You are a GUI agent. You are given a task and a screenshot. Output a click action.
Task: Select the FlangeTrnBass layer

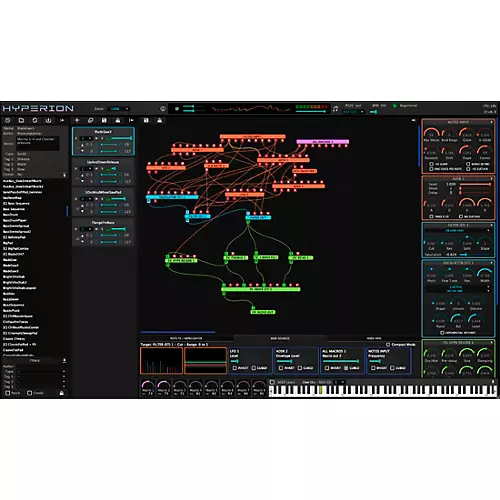click(103, 232)
